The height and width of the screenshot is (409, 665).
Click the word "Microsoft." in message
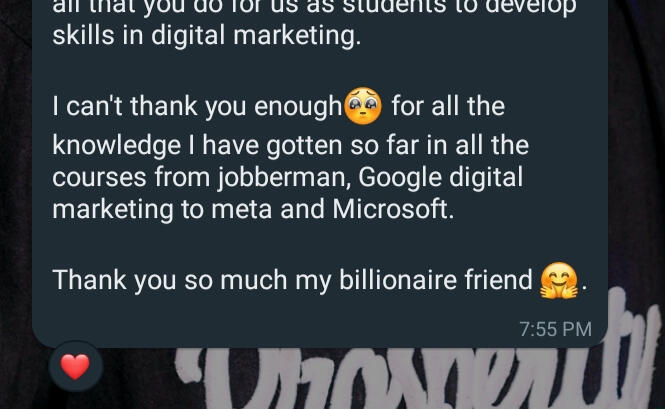393,209
